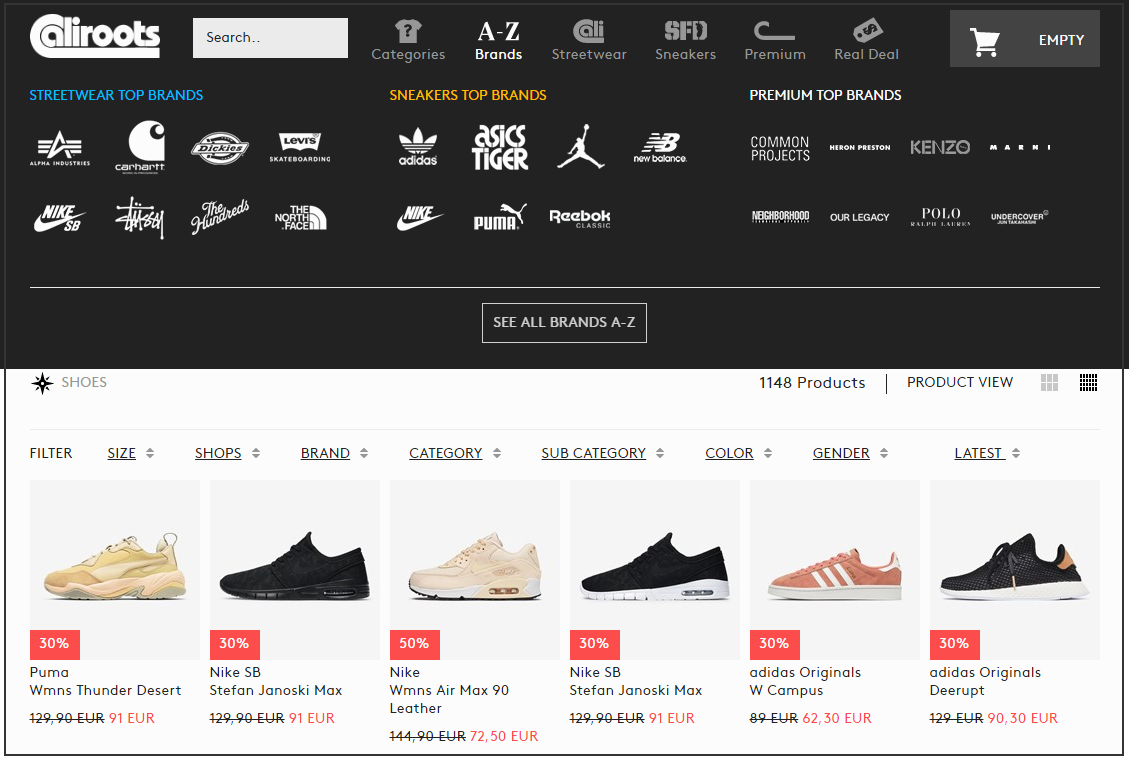Select the Asics Tiger brand logo
The width and height of the screenshot is (1129, 760).
click(499, 147)
